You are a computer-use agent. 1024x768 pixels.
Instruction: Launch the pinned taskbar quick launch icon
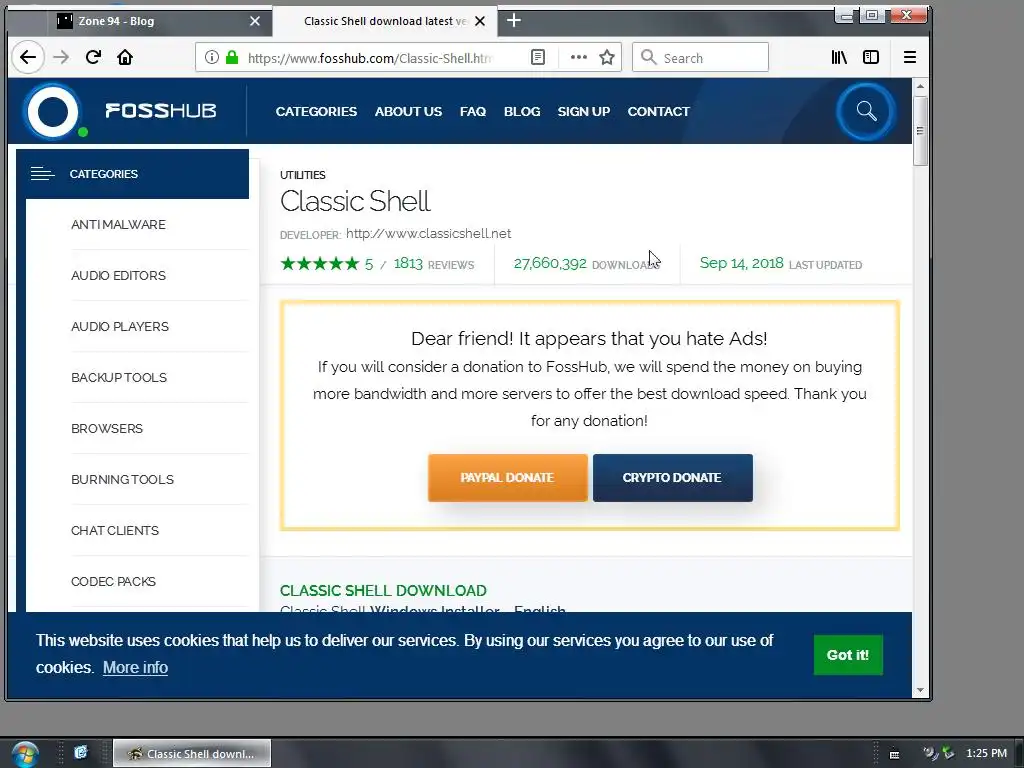[x=81, y=753]
